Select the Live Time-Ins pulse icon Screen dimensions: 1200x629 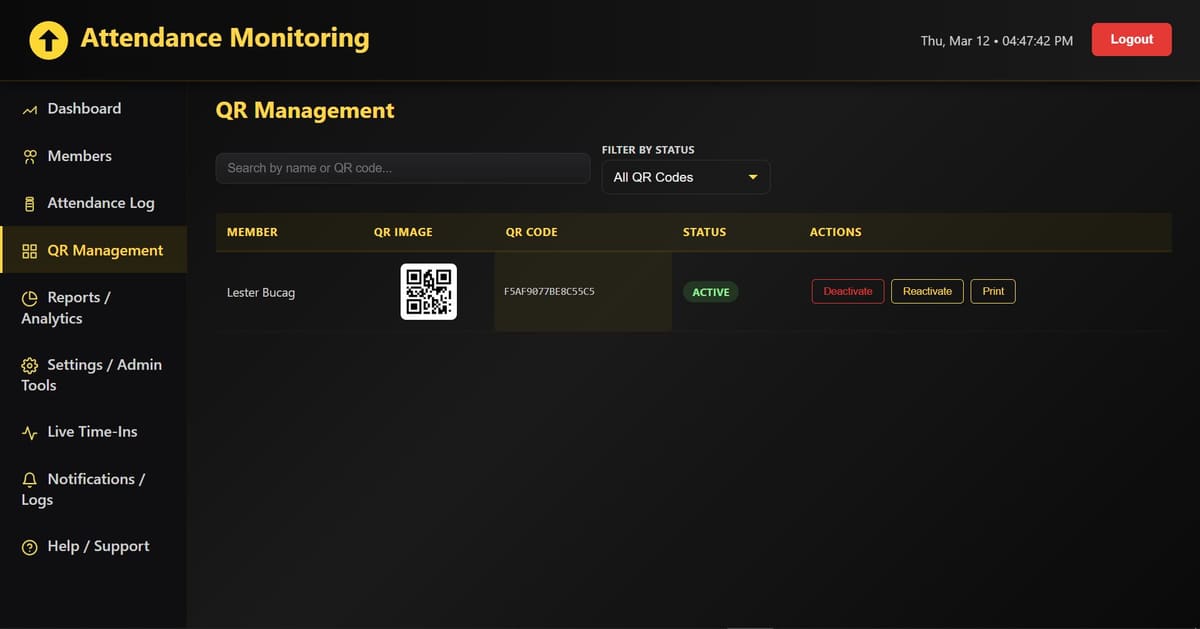tap(30, 431)
